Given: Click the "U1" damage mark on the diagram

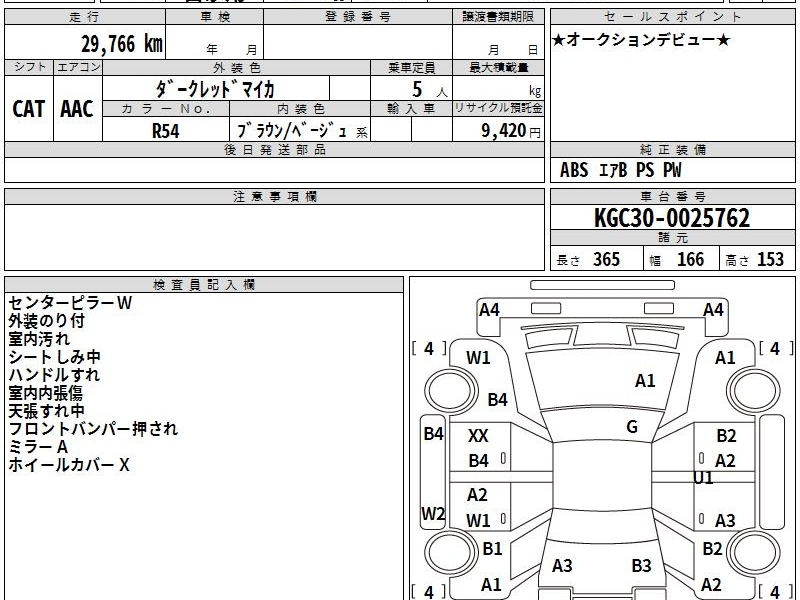Looking at the screenshot, I should tap(703, 478).
